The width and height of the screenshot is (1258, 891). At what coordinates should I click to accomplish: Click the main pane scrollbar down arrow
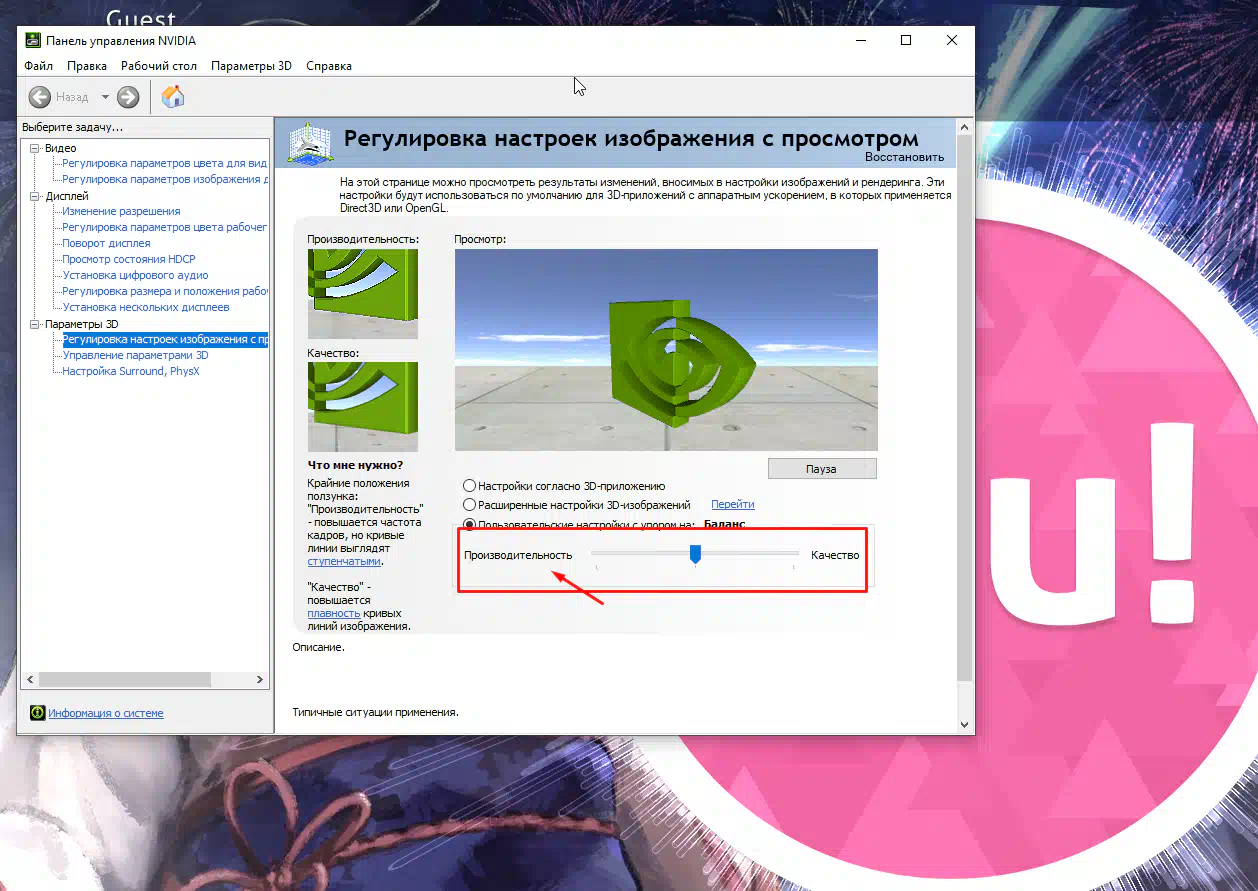click(964, 724)
